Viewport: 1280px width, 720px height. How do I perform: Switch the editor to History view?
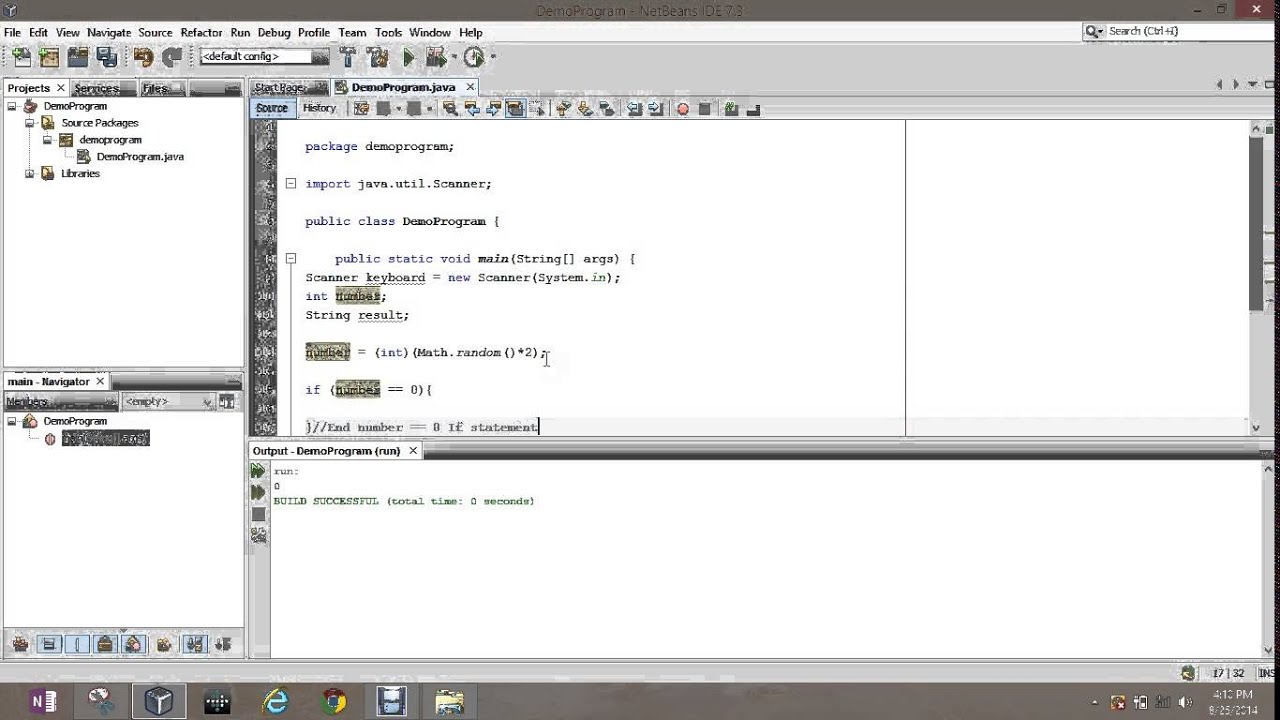tap(319, 108)
